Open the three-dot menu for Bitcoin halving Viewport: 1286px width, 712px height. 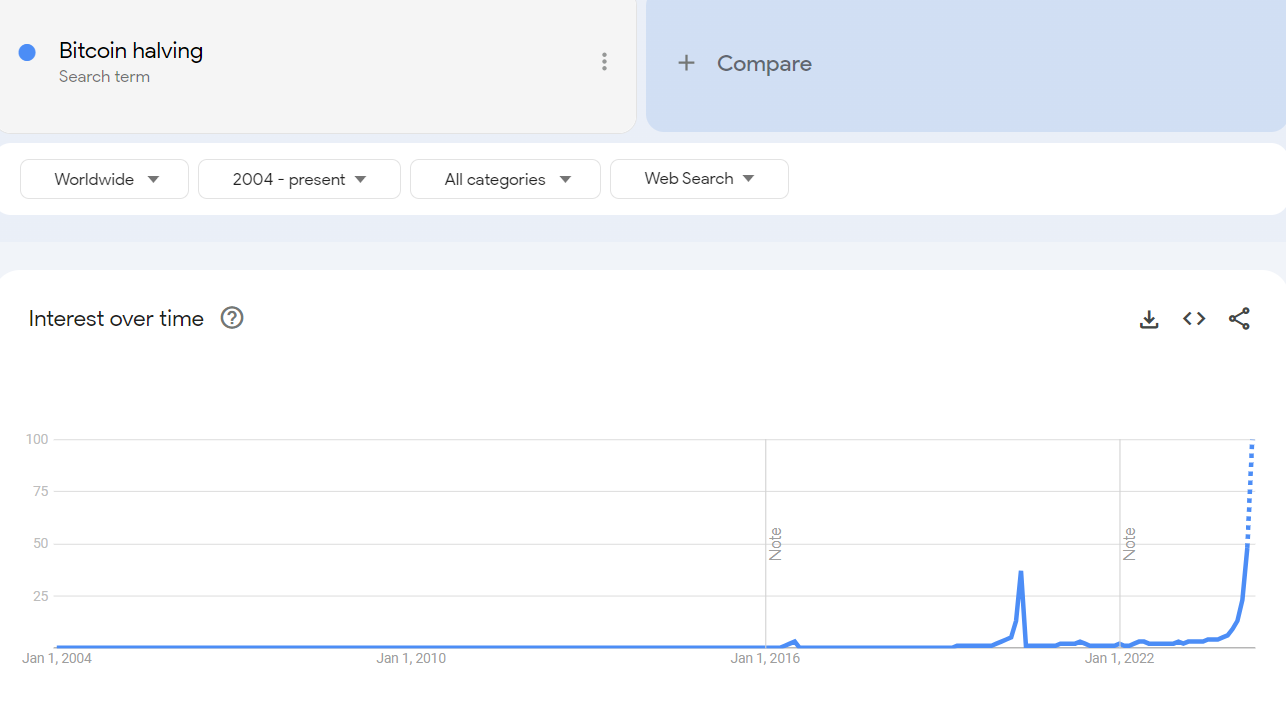(604, 62)
